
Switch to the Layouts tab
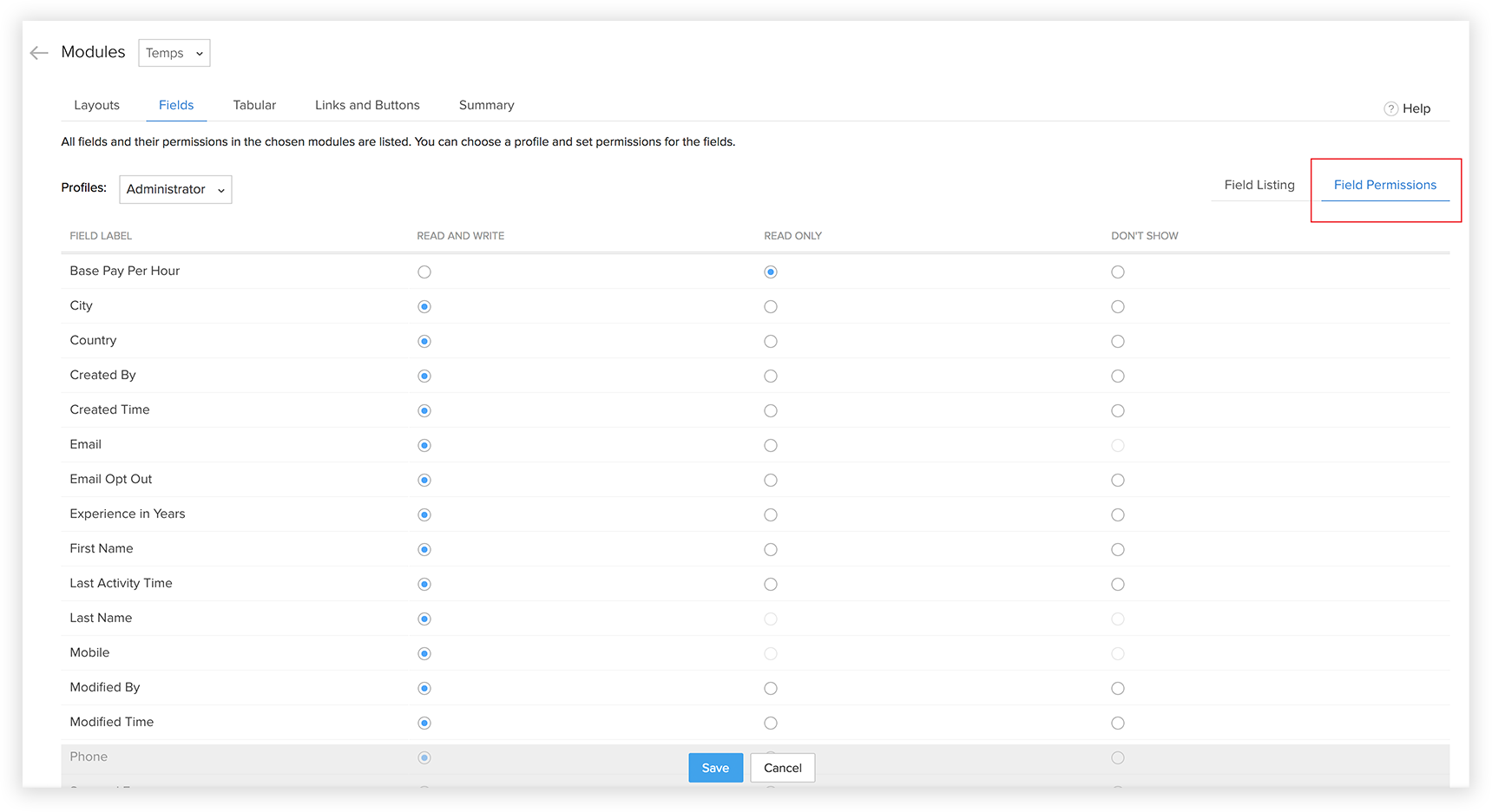[96, 105]
